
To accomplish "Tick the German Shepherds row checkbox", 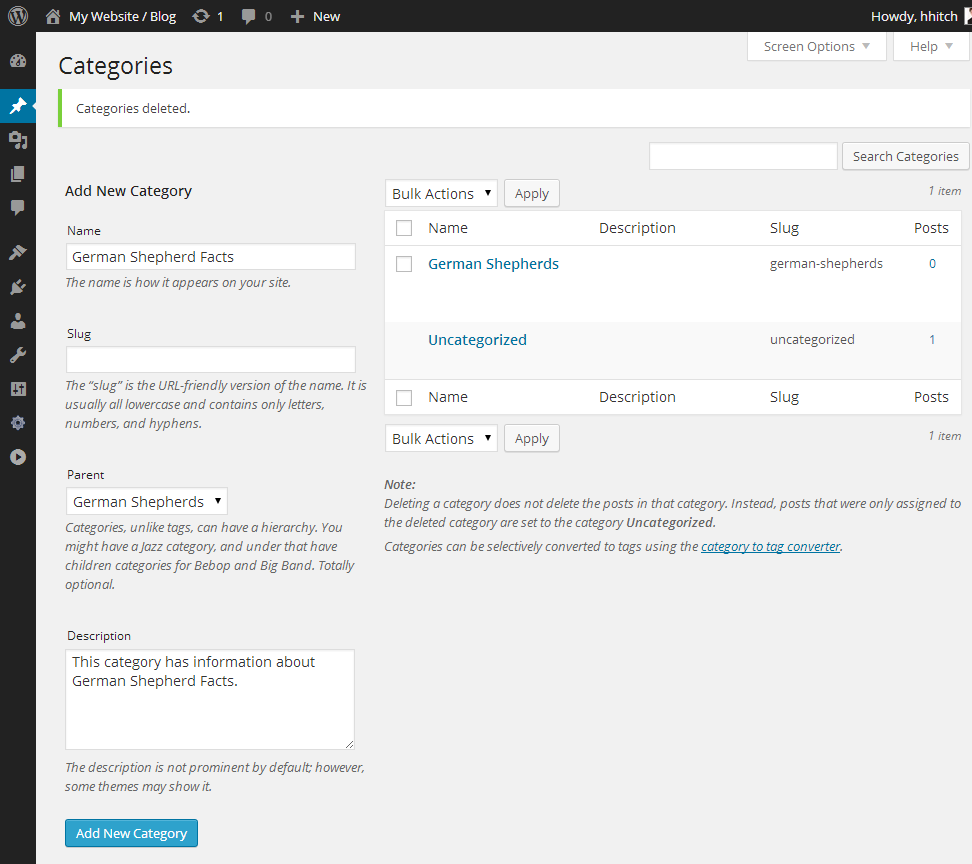I will 404,264.
